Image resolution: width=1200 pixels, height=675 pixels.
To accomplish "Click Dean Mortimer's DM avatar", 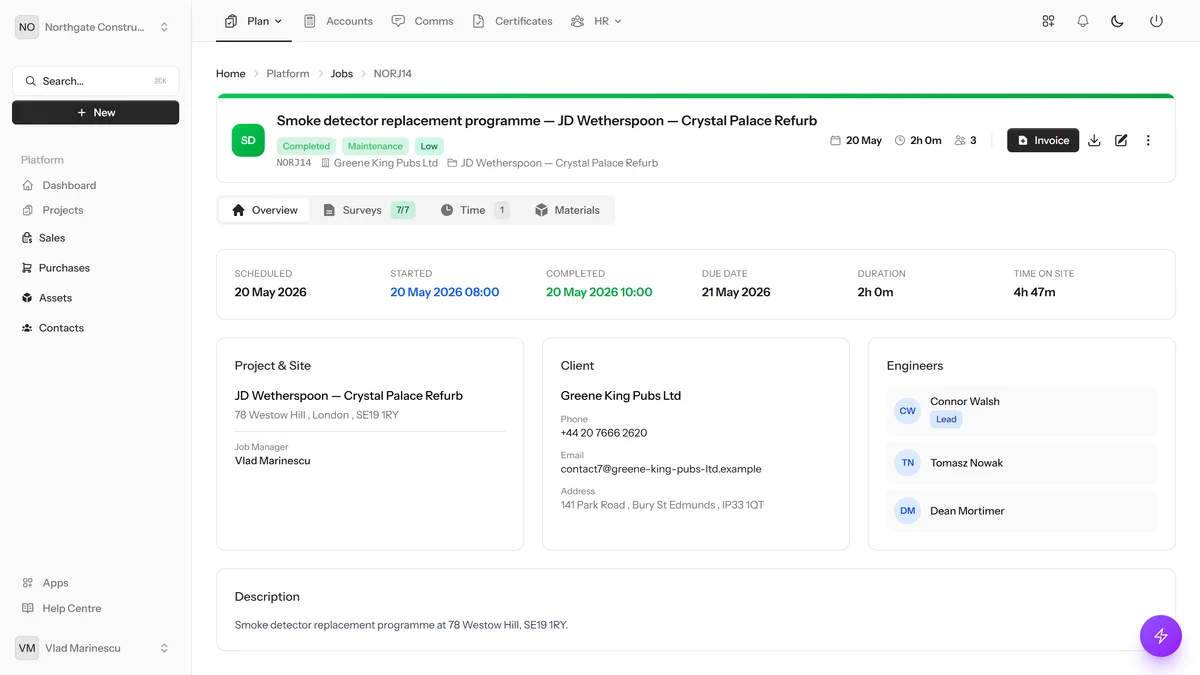I will tap(907, 511).
